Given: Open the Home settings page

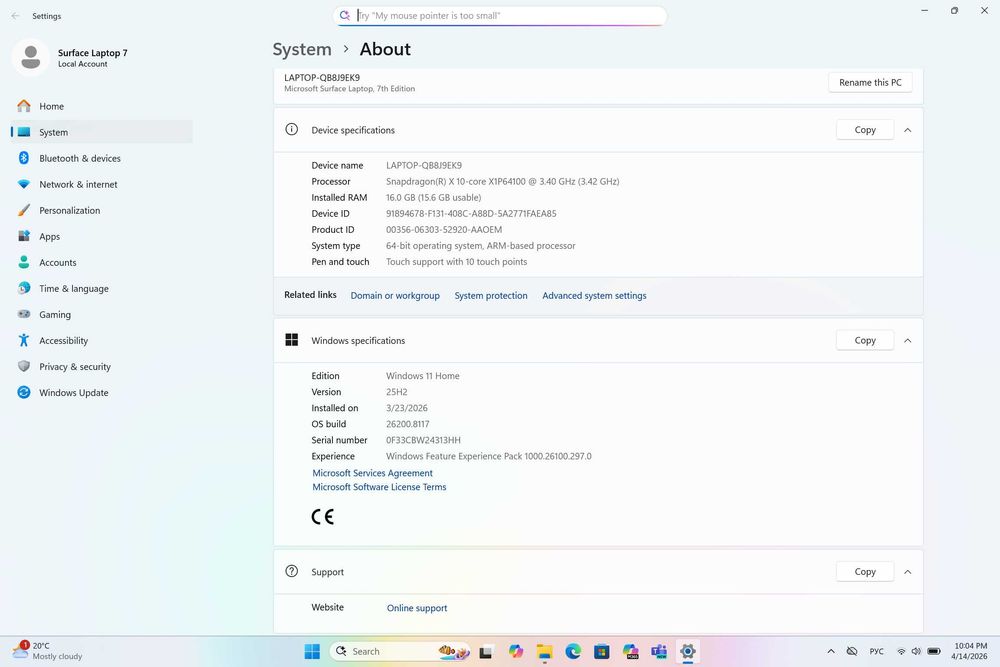Looking at the screenshot, I should pos(102,106).
